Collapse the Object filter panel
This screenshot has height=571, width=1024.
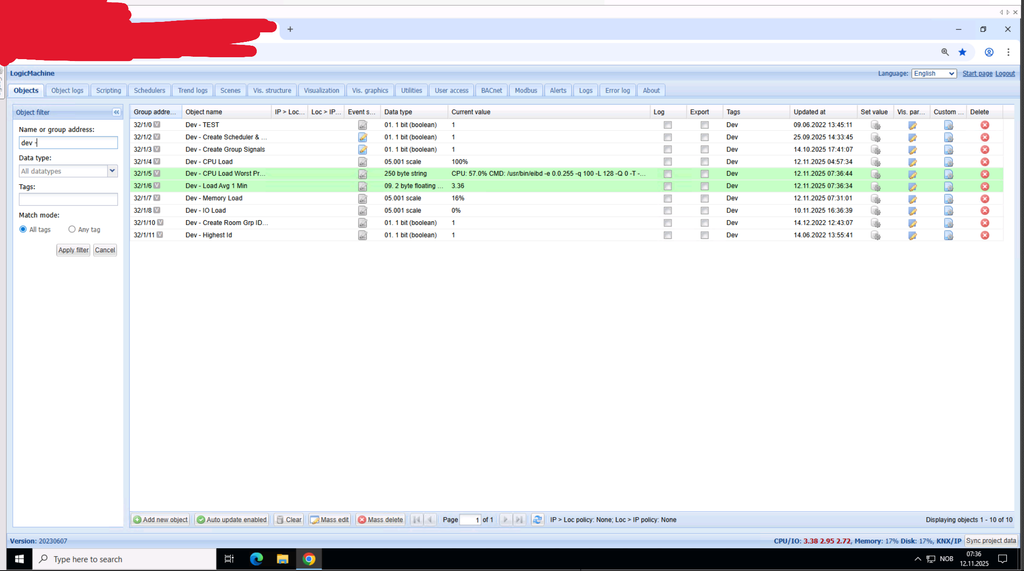(x=116, y=112)
